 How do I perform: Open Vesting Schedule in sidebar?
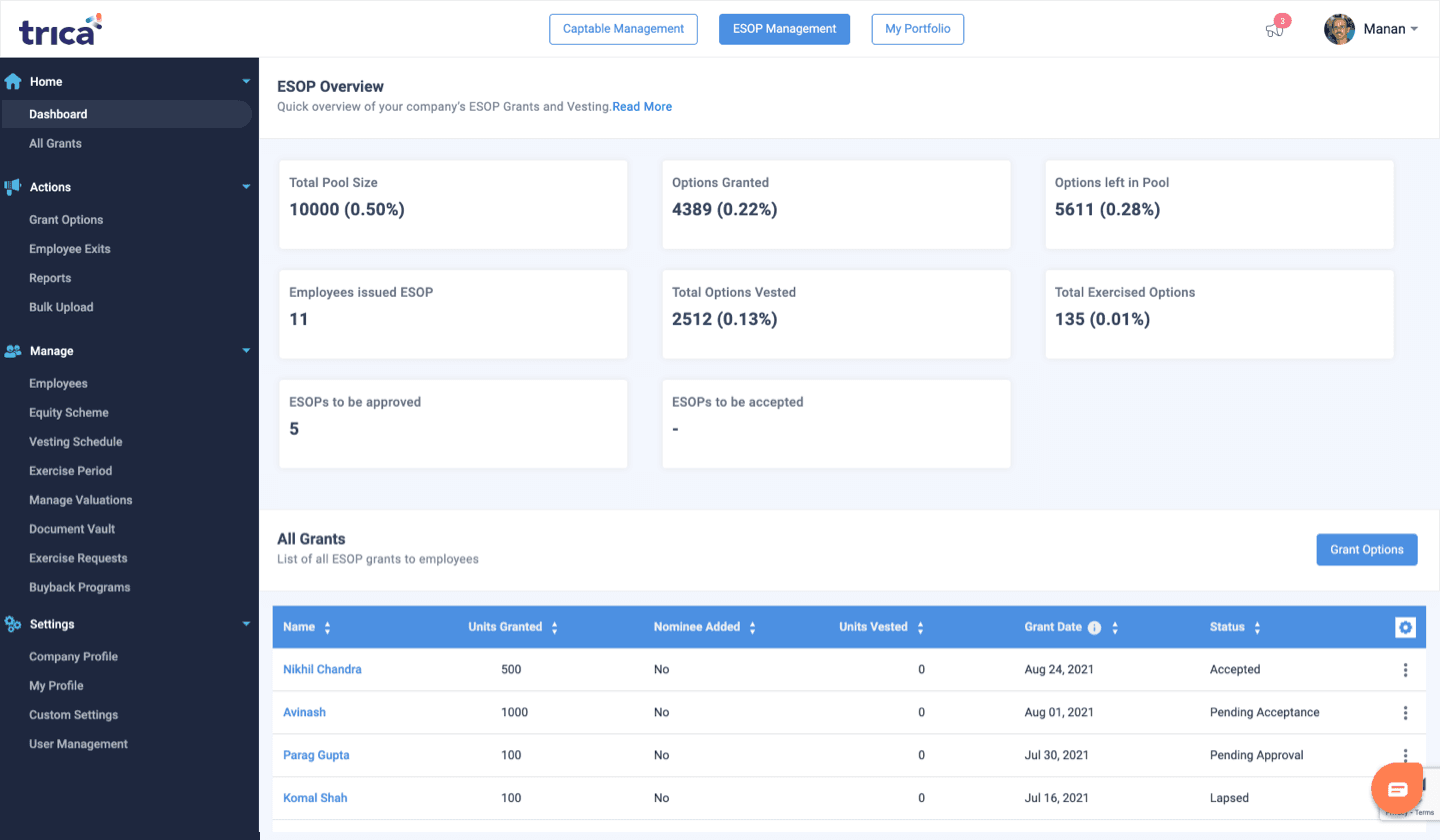click(x=76, y=442)
